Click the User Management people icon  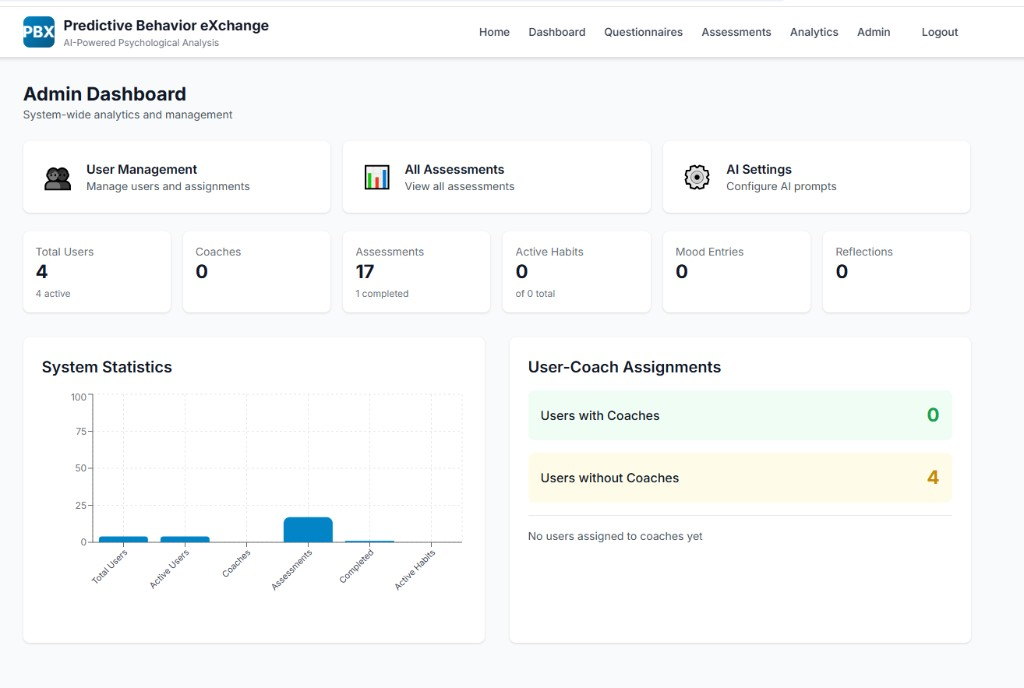click(57, 178)
